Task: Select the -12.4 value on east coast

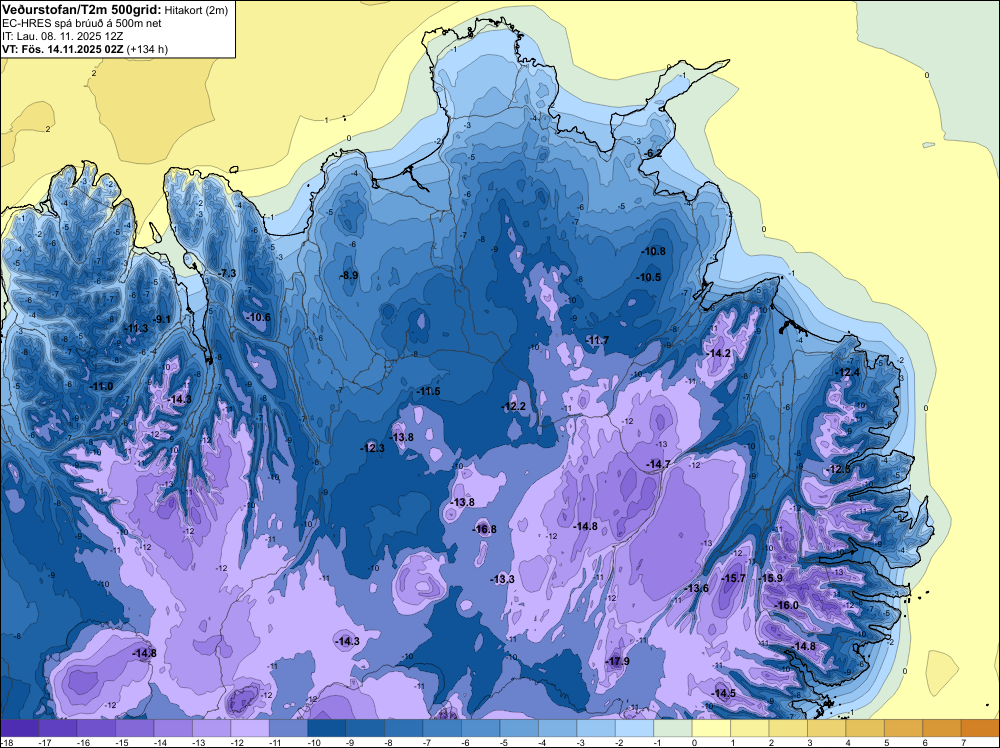Action: 849,373
